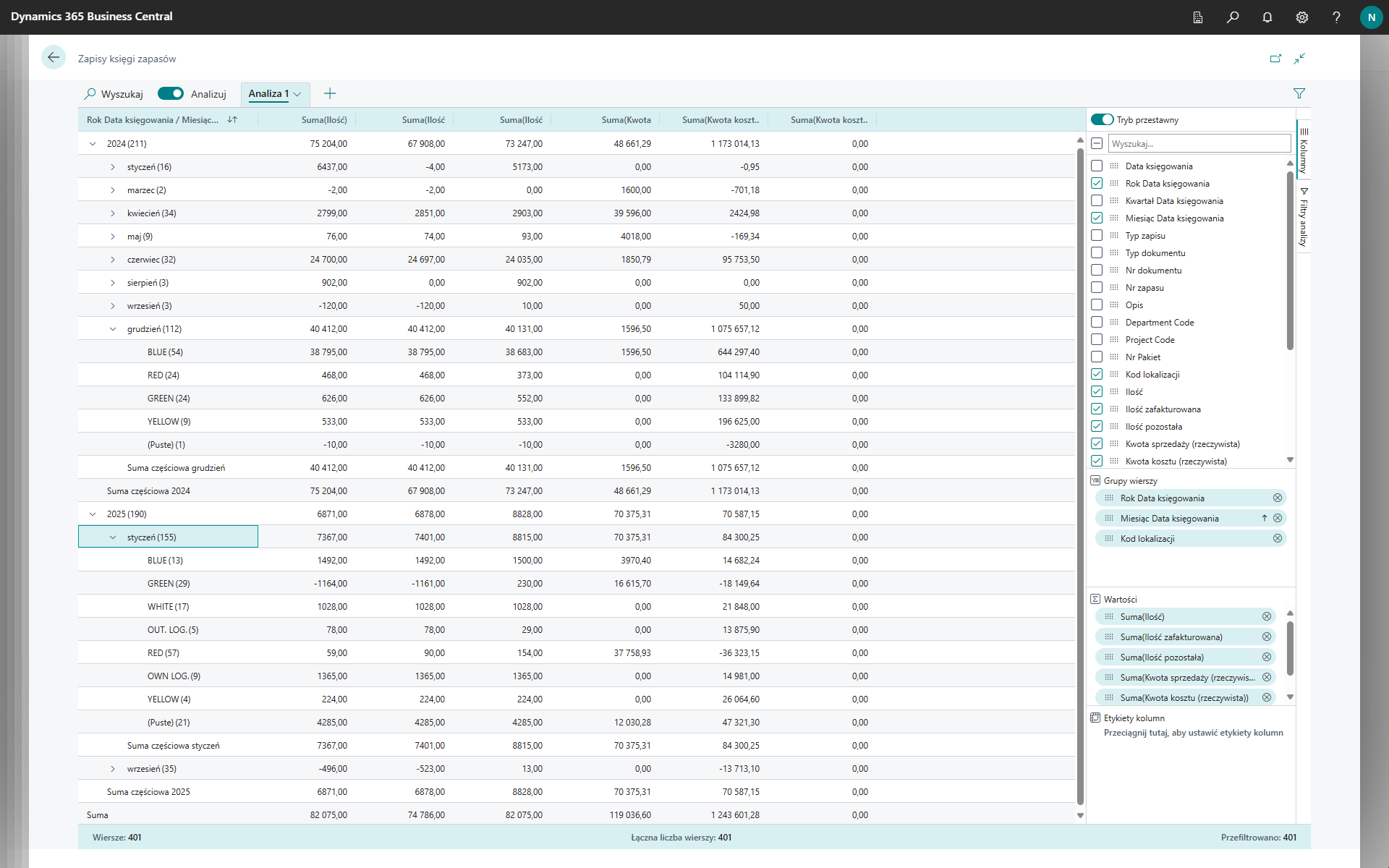Open Analiza 1 tab dropdown chevron
The width and height of the screenshot is (1389, 868).
(297, 94)
